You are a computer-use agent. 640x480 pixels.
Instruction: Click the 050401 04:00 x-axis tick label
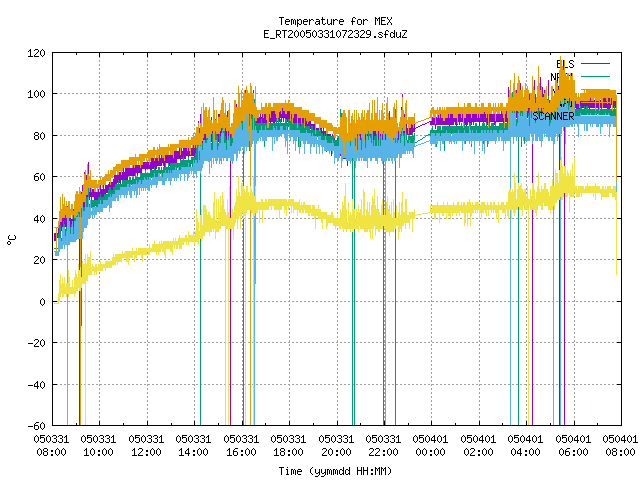525,446
